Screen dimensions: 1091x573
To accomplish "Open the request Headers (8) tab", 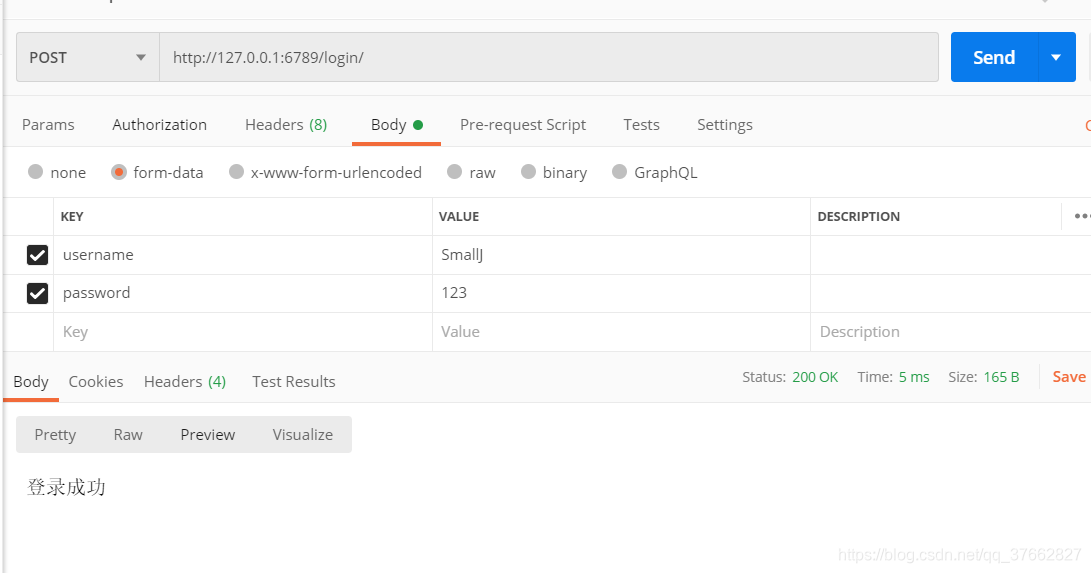I will [x=286, y=124].
